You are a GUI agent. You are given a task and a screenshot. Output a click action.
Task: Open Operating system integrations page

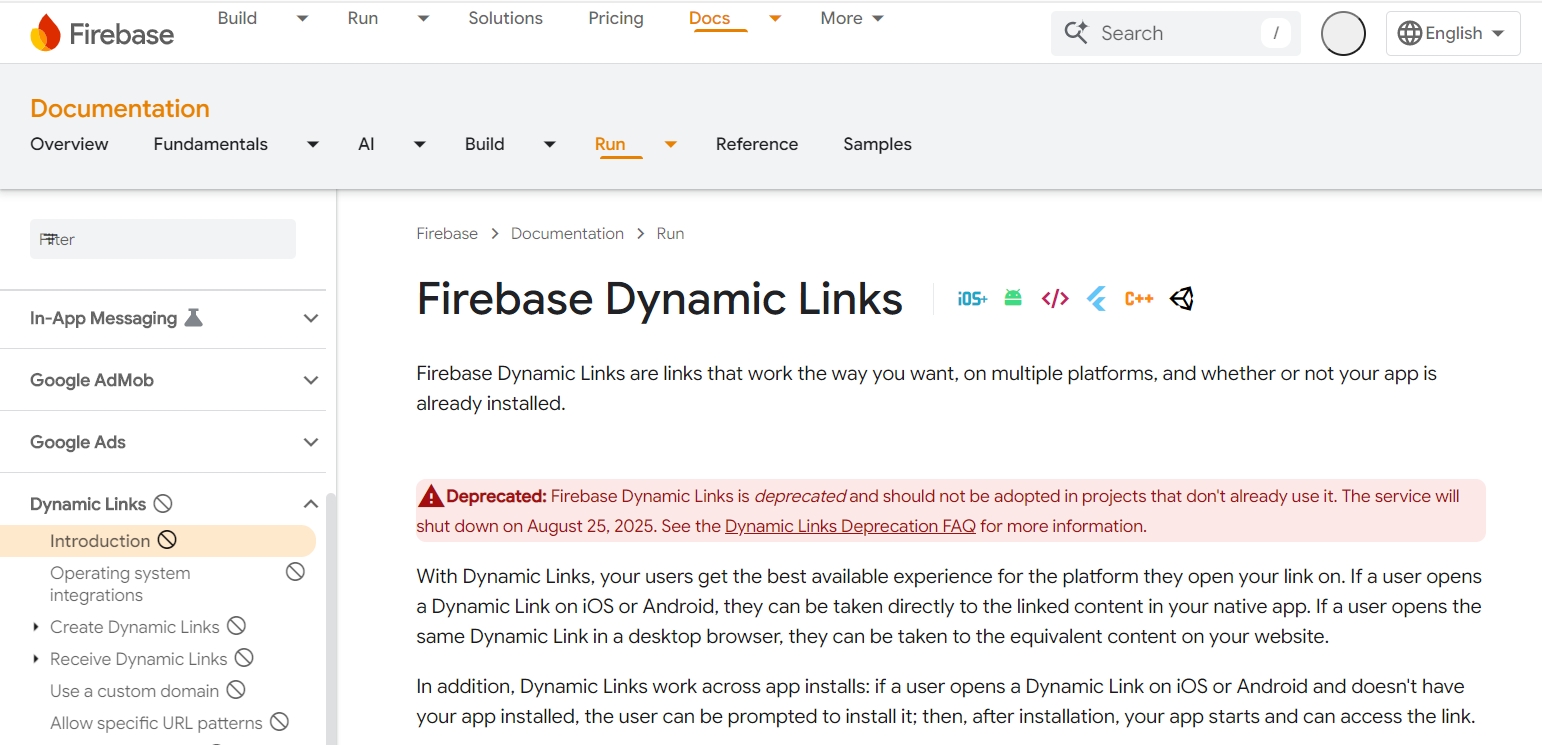pyautogui.click(x=120, y=584)
